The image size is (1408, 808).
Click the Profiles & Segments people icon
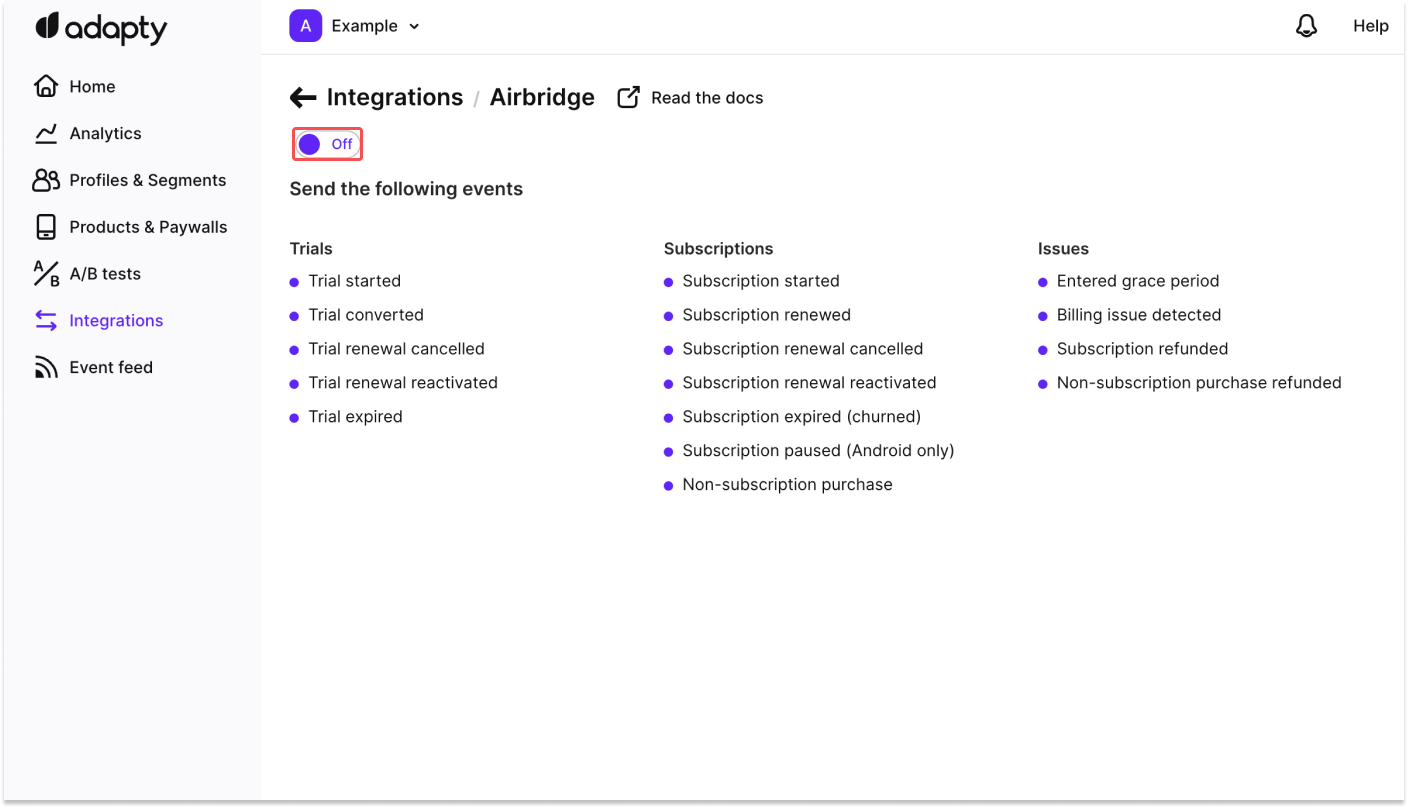pyautogui.click(x=46, y=180)
